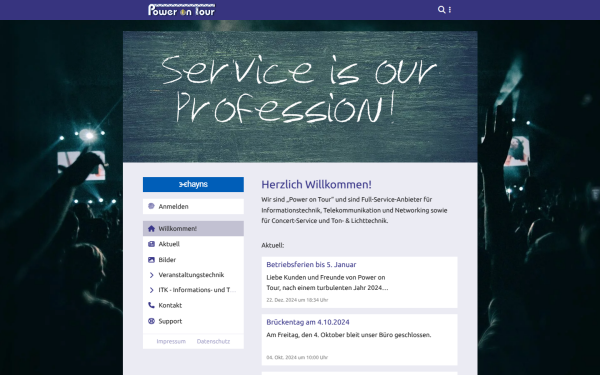Click the phone icon beside Kontakt

tap(151, 305)
